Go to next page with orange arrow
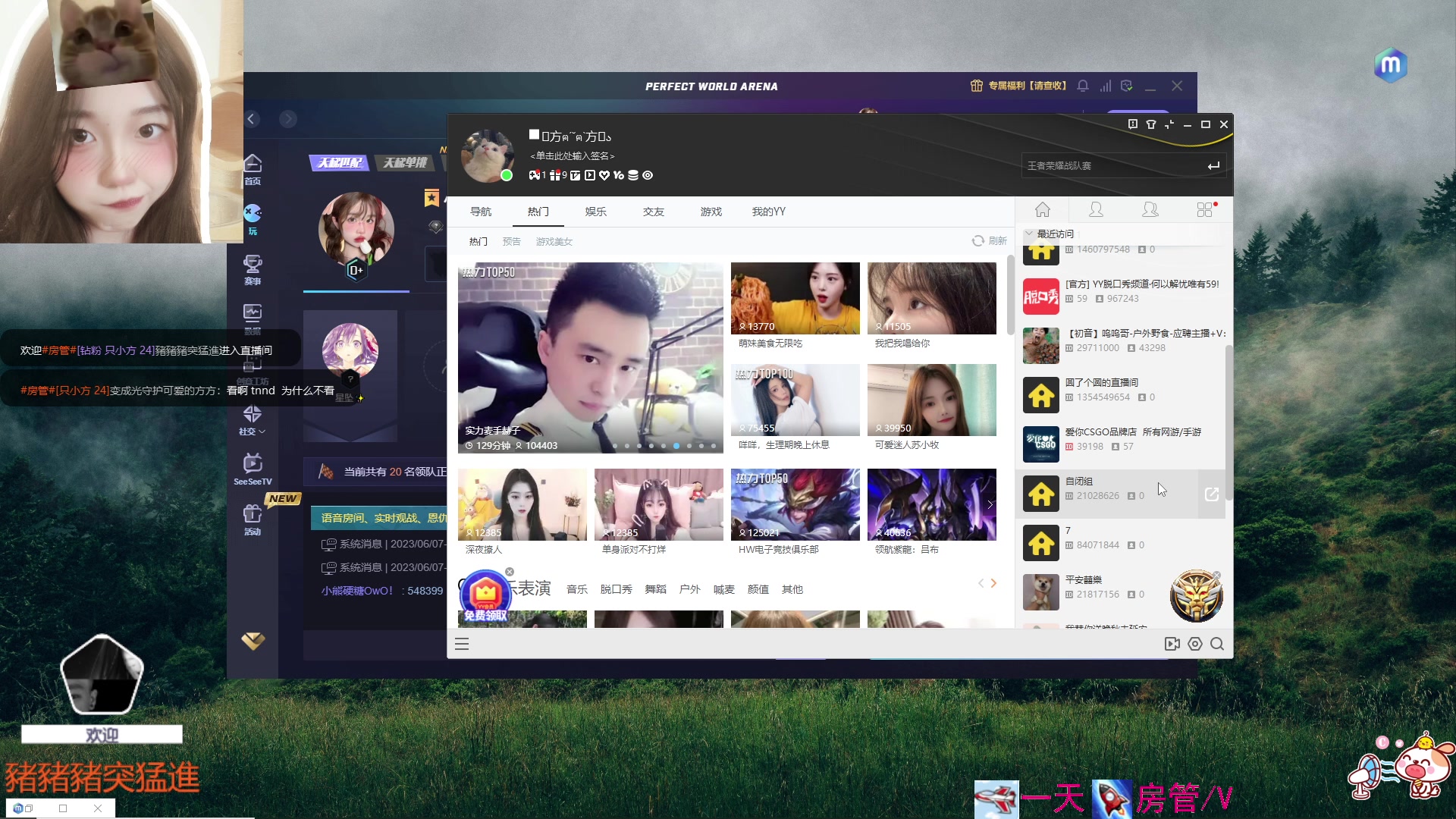 point(993,583)
